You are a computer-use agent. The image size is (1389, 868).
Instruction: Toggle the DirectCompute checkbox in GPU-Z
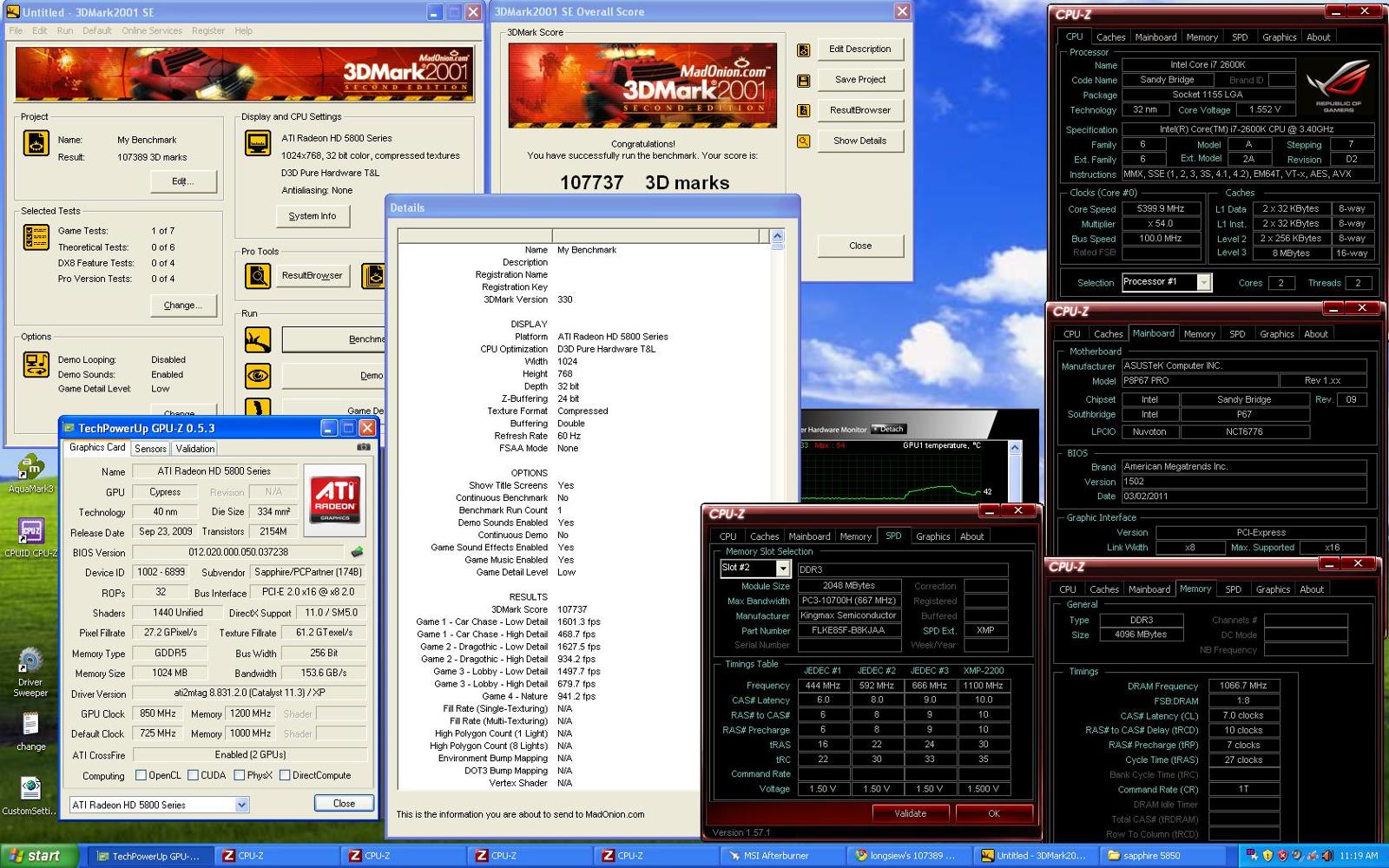click(285, 776)
